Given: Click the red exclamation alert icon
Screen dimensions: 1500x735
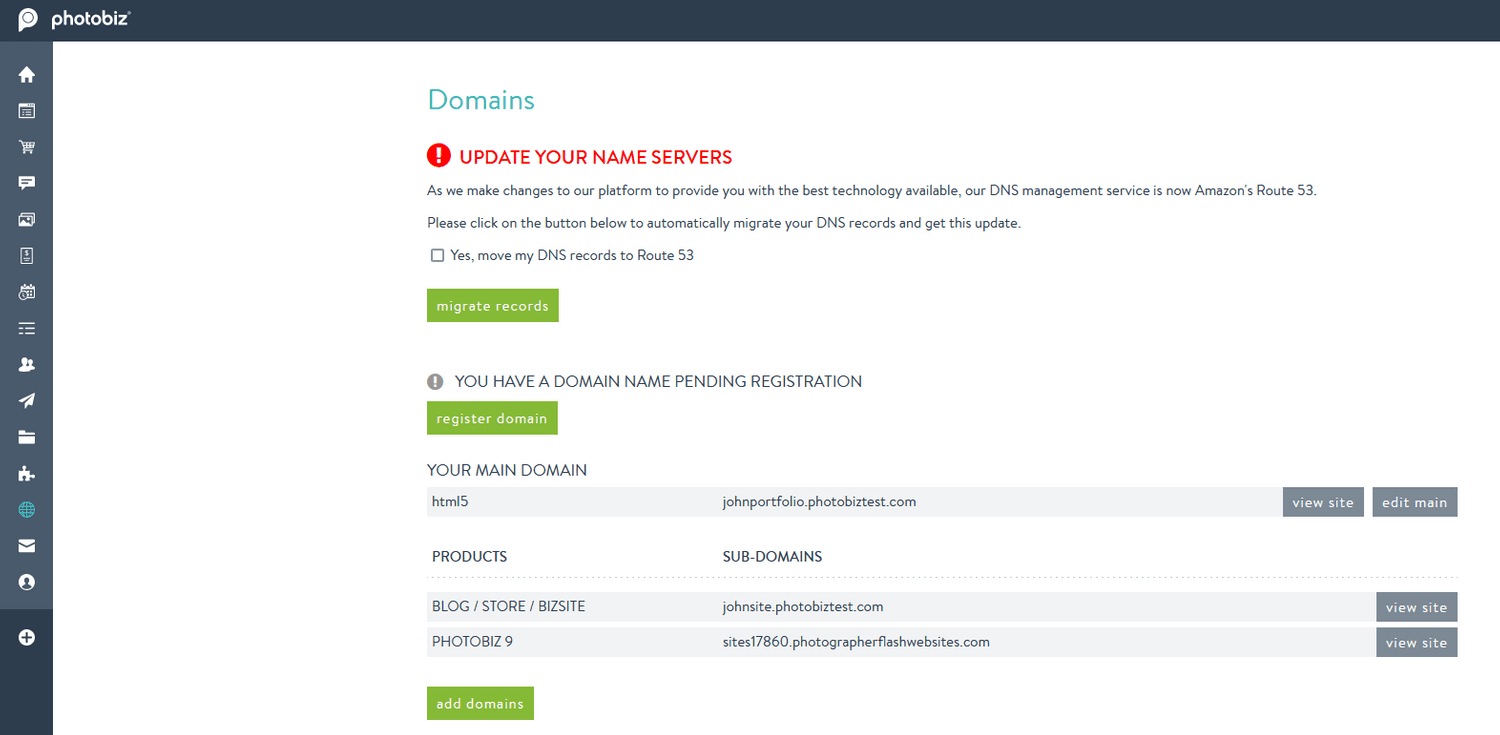Looking at the screenshot, I should (x=438, y=155).
